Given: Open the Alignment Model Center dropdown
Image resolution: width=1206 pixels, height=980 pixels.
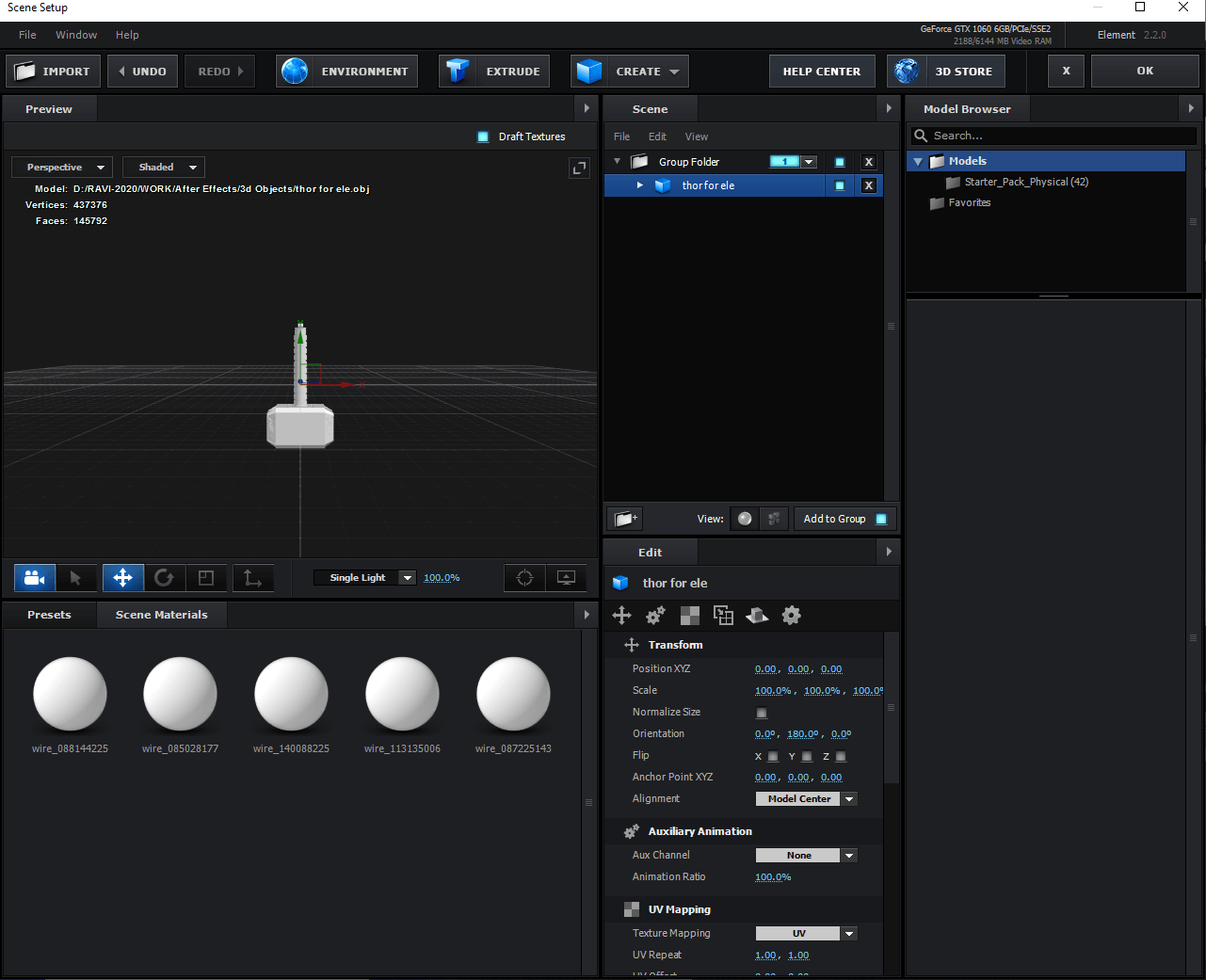Looking at the screenshot, I should (807, 799).
